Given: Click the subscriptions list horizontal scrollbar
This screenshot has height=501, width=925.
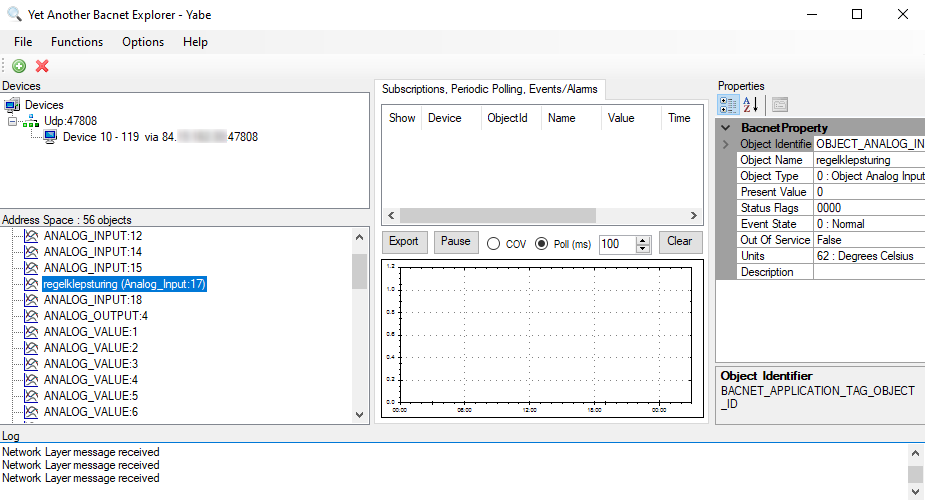Looking at the screenshot, I should coord(500,216).
